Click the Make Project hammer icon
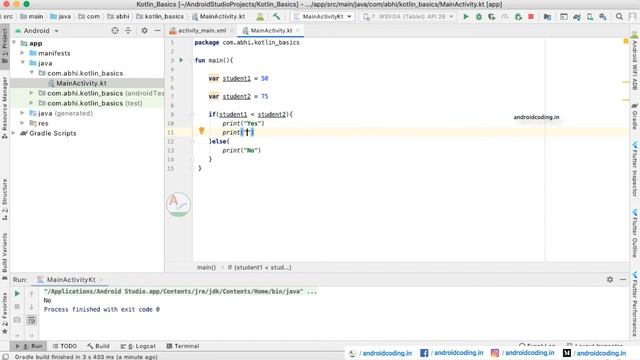640x360 pixels. pyautogui.click(x=277, y=16)
